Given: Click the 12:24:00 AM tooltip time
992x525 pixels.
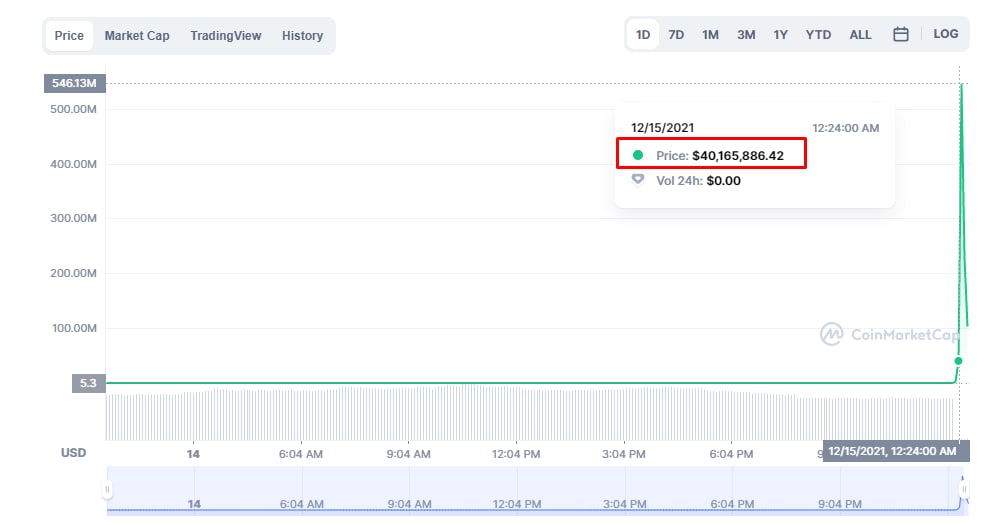Looking at the screenshot, I should 845,128.
